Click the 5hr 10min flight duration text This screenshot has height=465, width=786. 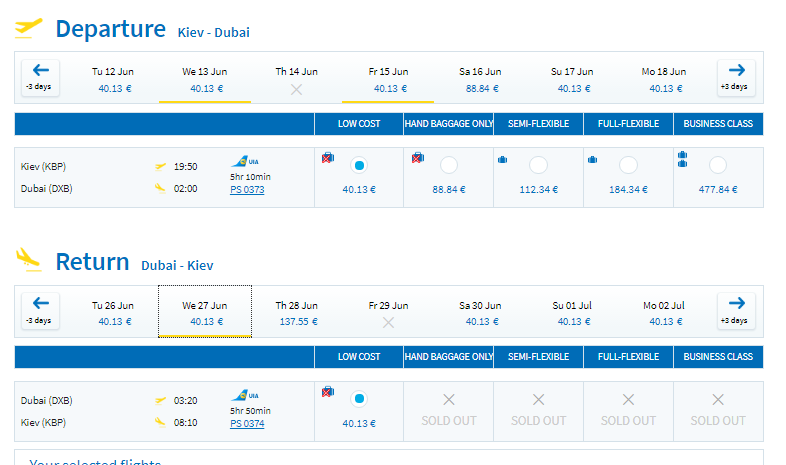pyautogui.click(x=250, y=177)
